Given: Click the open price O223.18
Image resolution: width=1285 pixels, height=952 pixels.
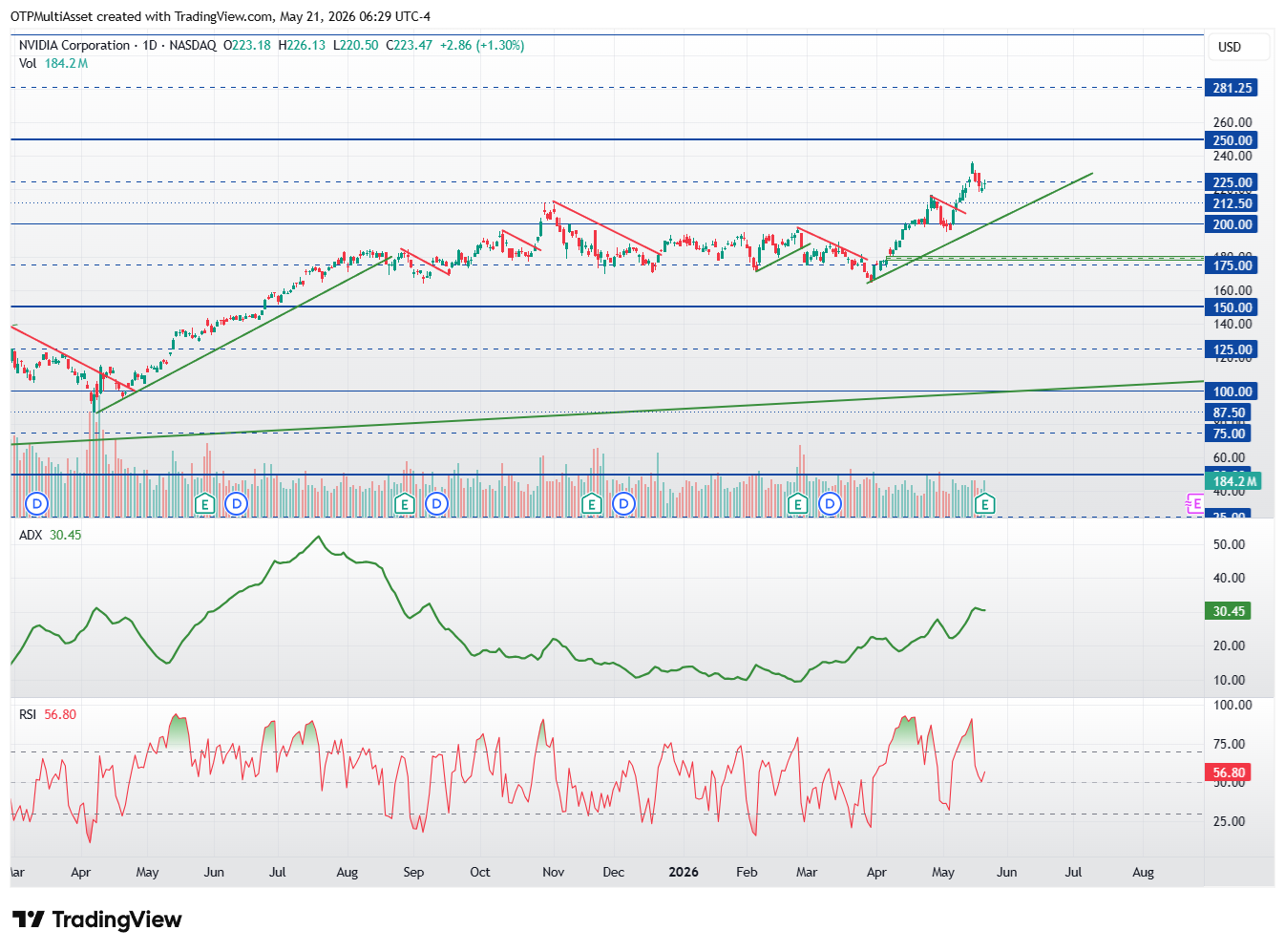Looking at the screenshot, I should 247,45.
